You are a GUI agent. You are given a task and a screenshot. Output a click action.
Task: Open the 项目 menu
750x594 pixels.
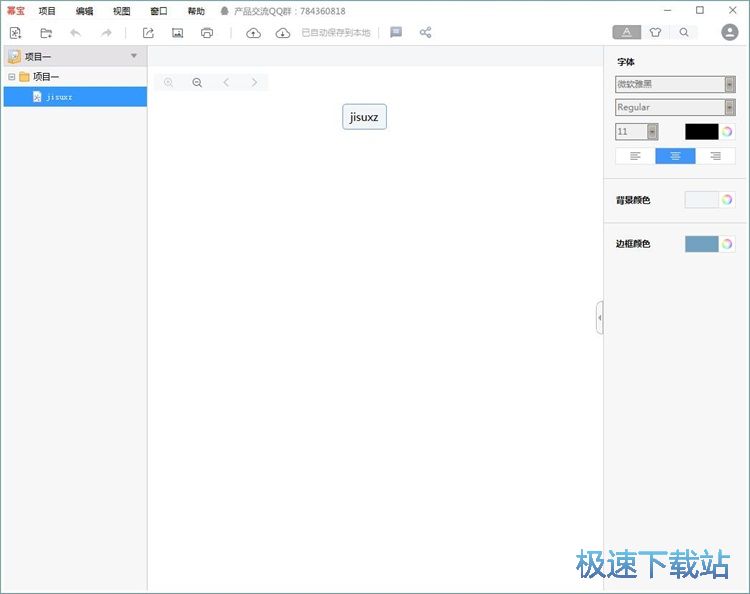pos(47,11)
